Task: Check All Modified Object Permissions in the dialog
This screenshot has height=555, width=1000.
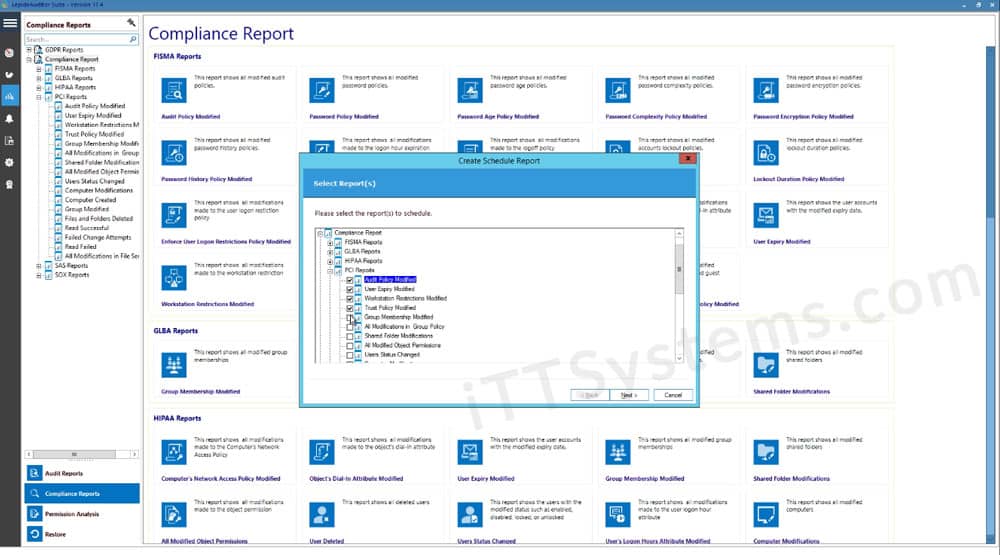Action: [349, 346]
